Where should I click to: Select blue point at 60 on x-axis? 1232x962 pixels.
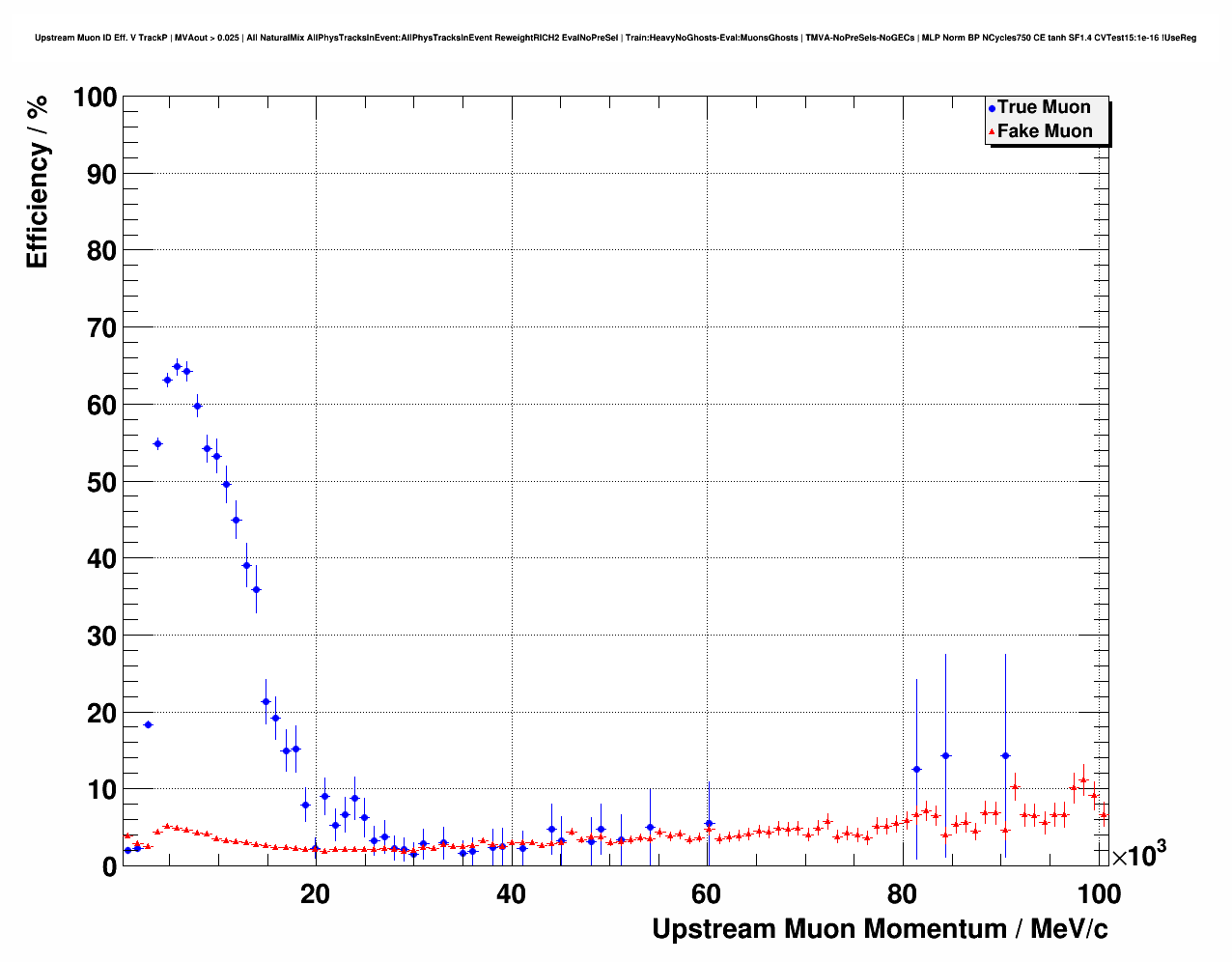709,824
